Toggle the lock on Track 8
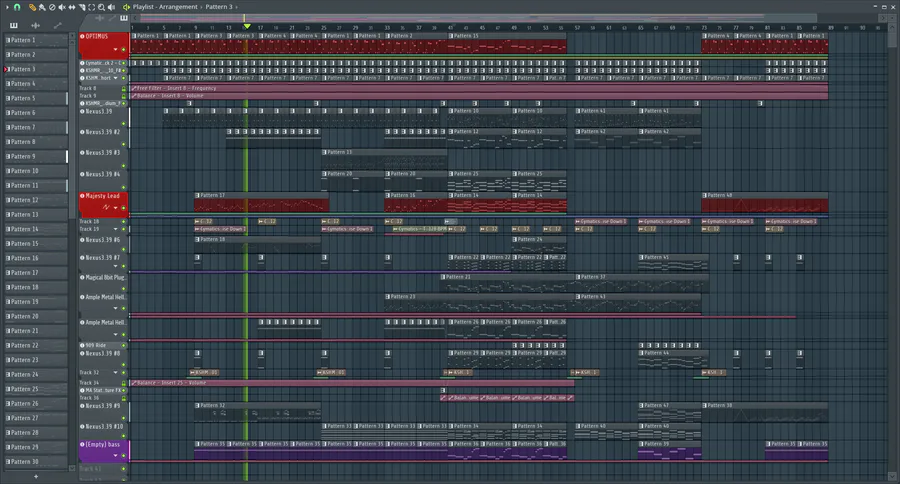This screenshot has width=900, height=484. pos(123,88)
